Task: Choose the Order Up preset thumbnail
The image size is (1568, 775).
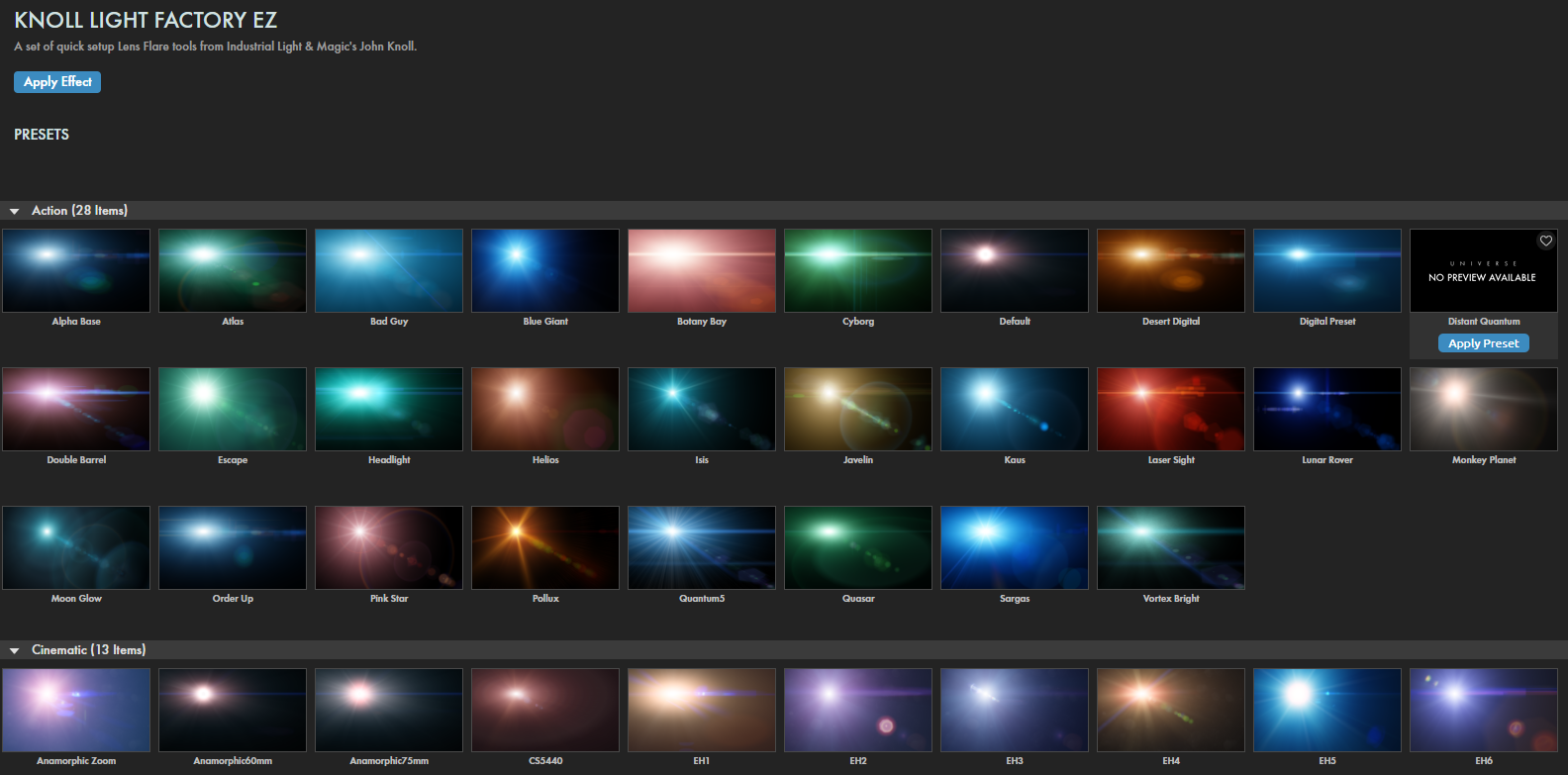Action: coord(233,547)
